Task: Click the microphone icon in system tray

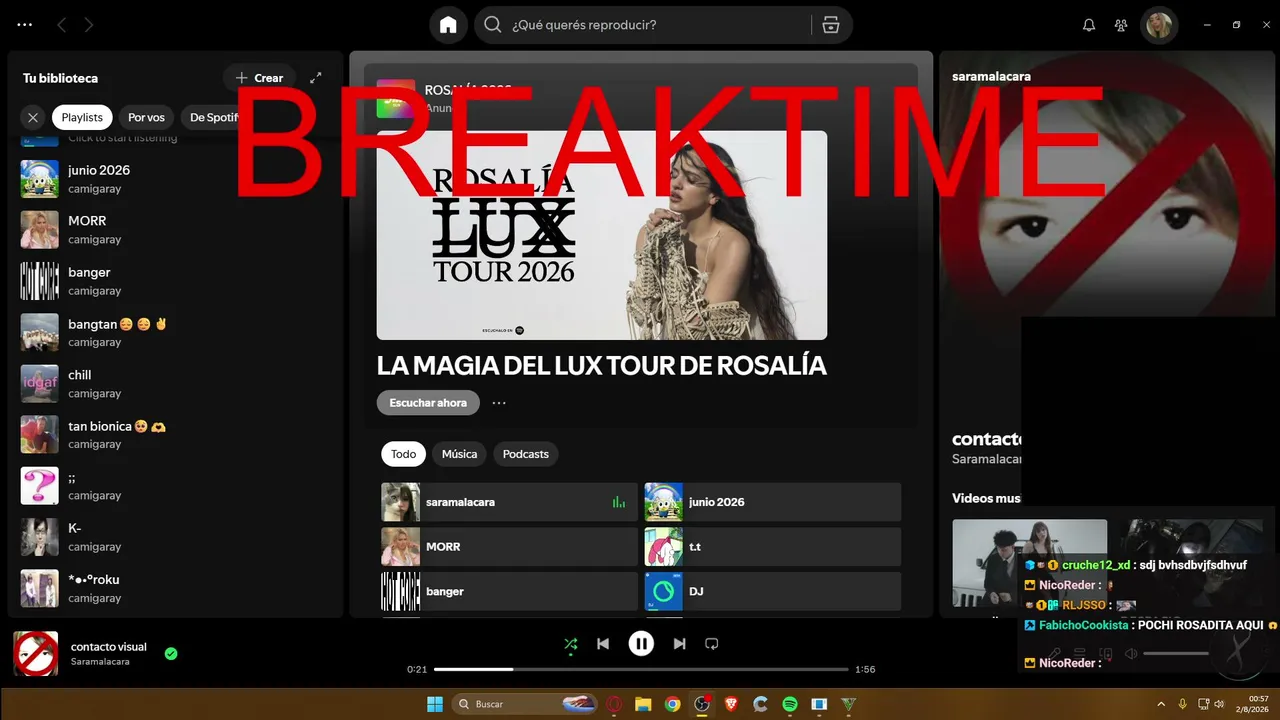Action: point(1183,704)
